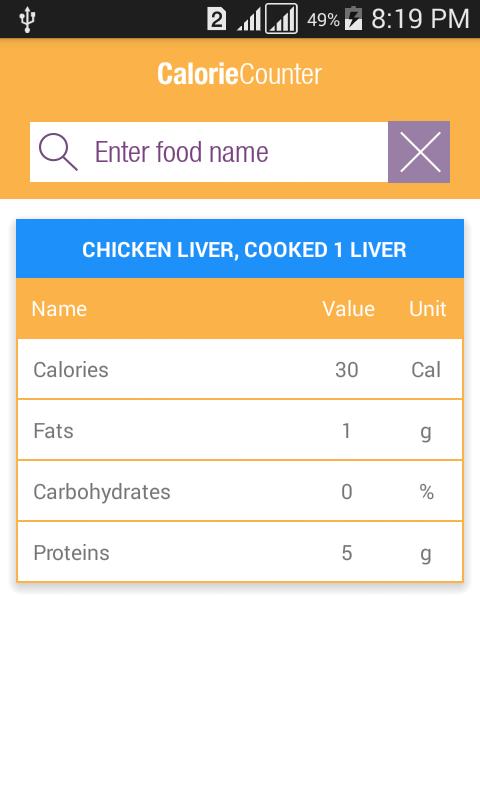Tap the first signal strength icon
Image resolution: width=480 pixels, height=800 pixels.
pos(249,19)
